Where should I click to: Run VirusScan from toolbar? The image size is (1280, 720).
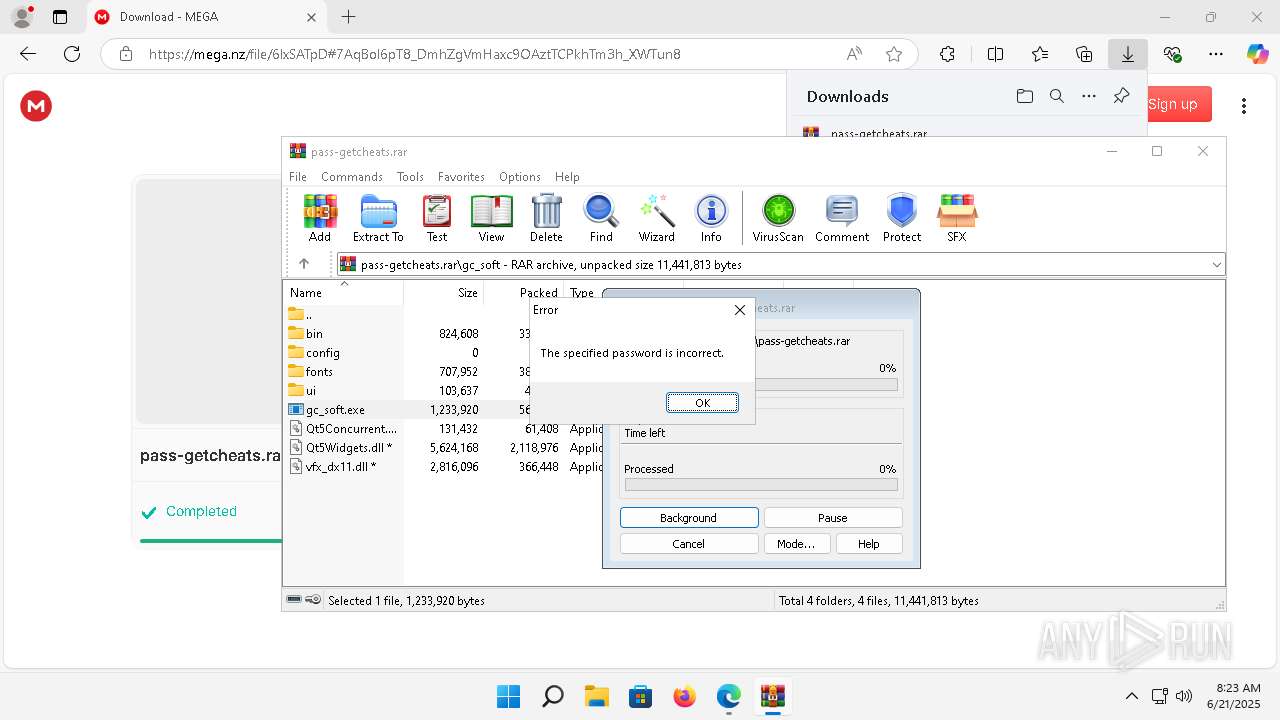[778, 218]
